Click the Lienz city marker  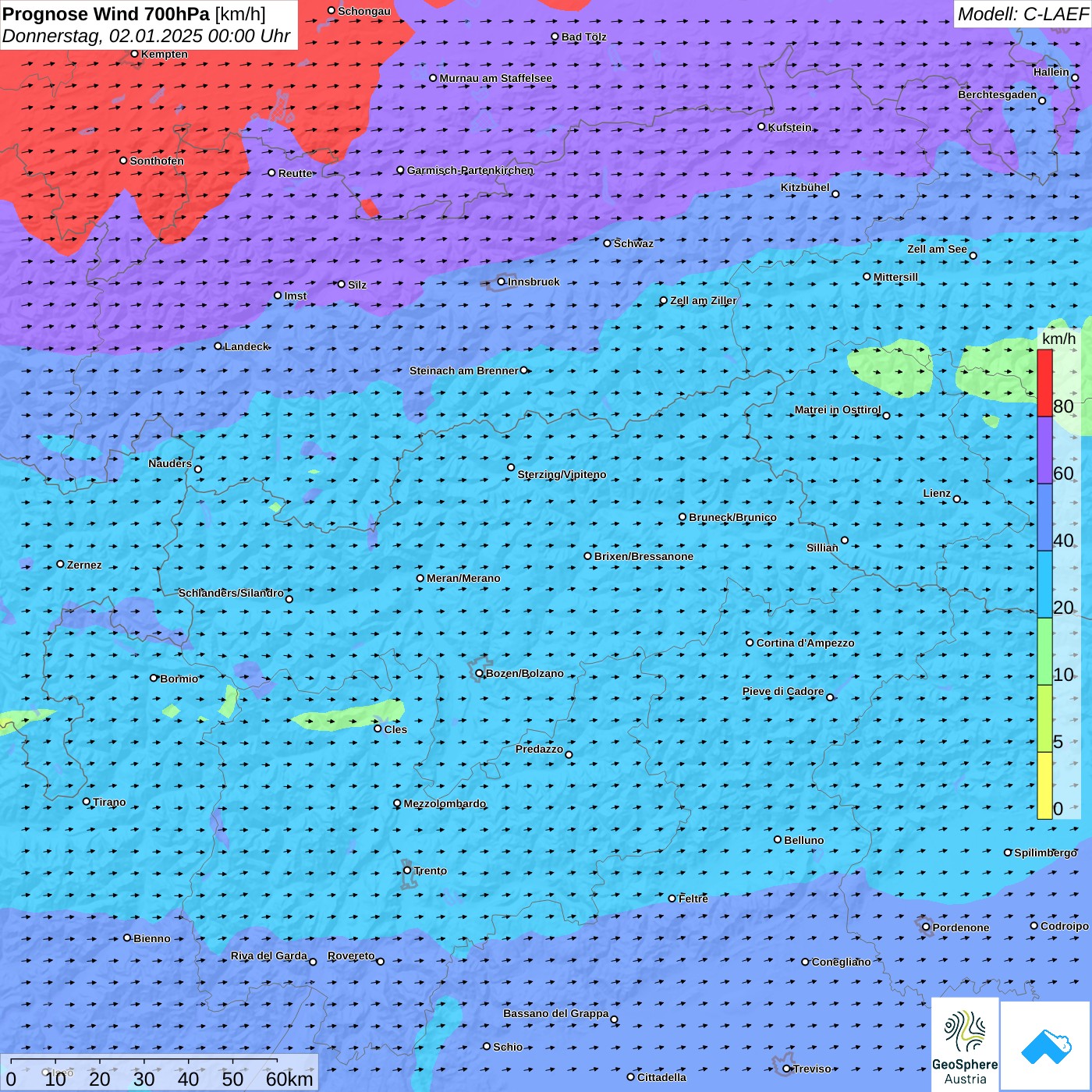coord(957,499)
